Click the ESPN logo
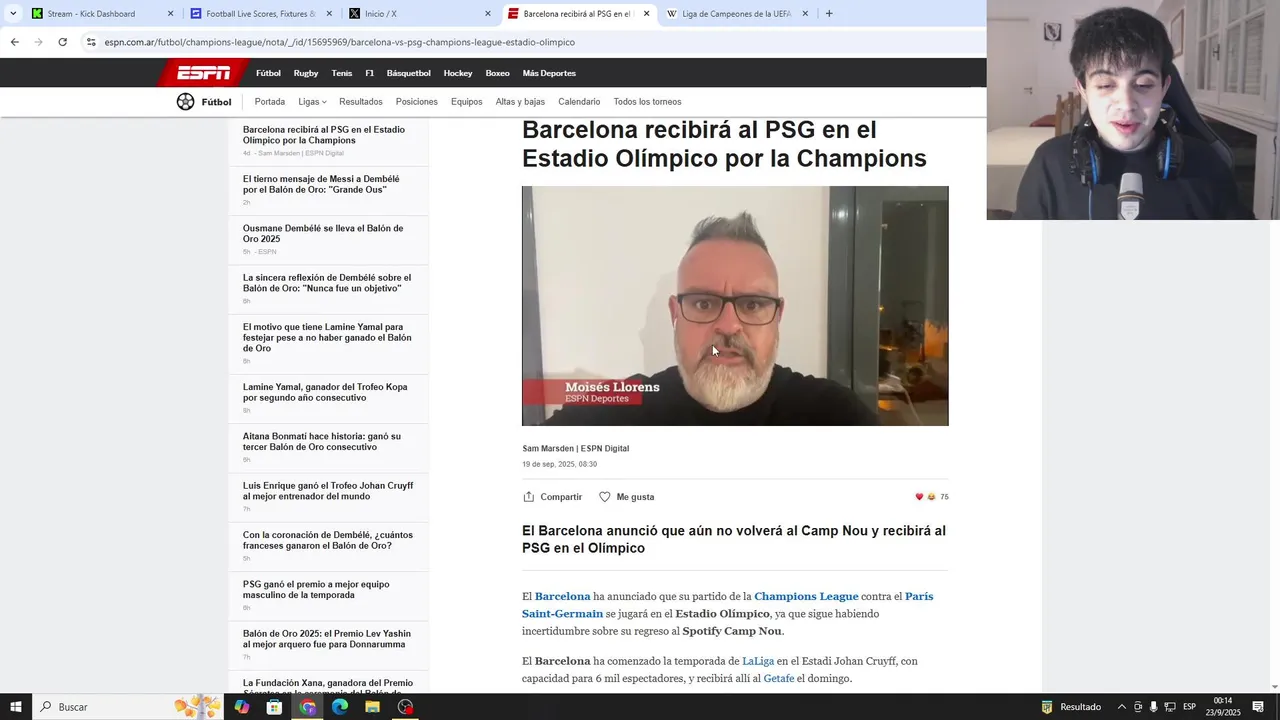1280x720 pixels. pos(203,73)
